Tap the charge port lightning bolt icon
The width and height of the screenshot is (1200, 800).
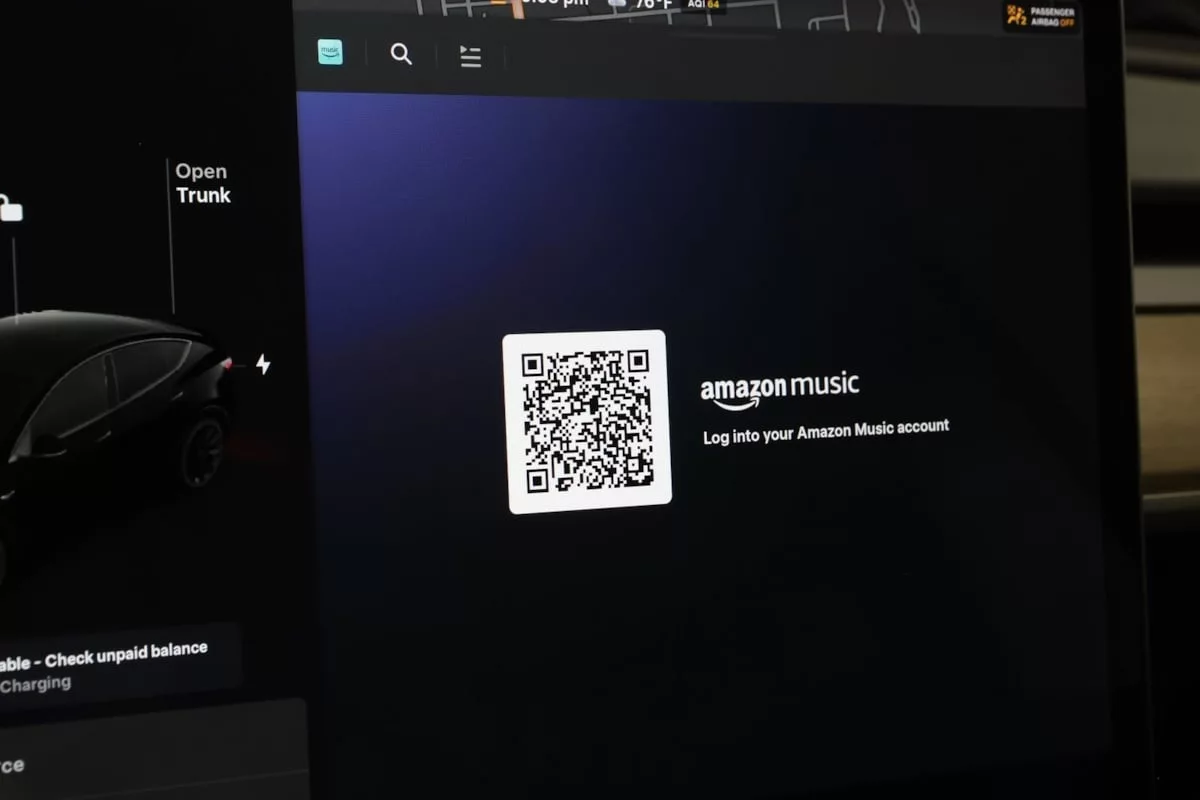263,364
